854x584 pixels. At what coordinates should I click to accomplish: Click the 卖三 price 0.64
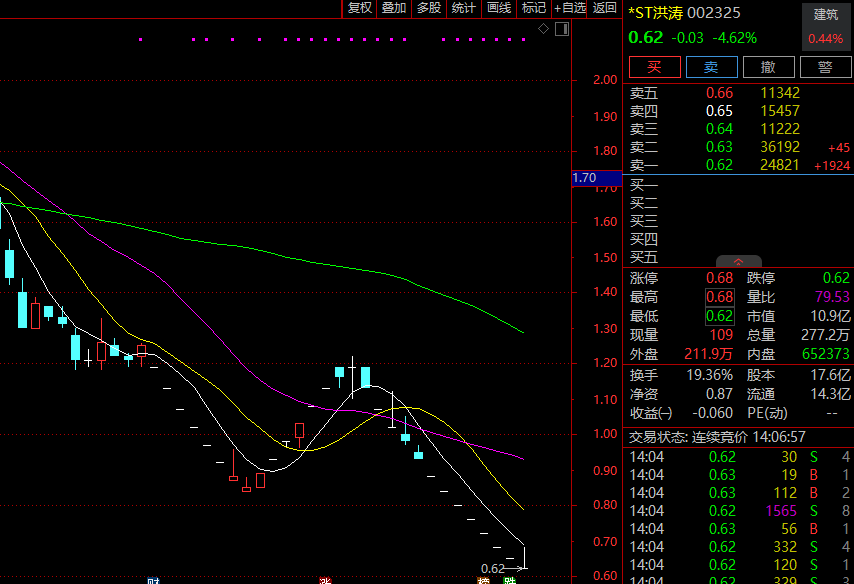(719, 129)
